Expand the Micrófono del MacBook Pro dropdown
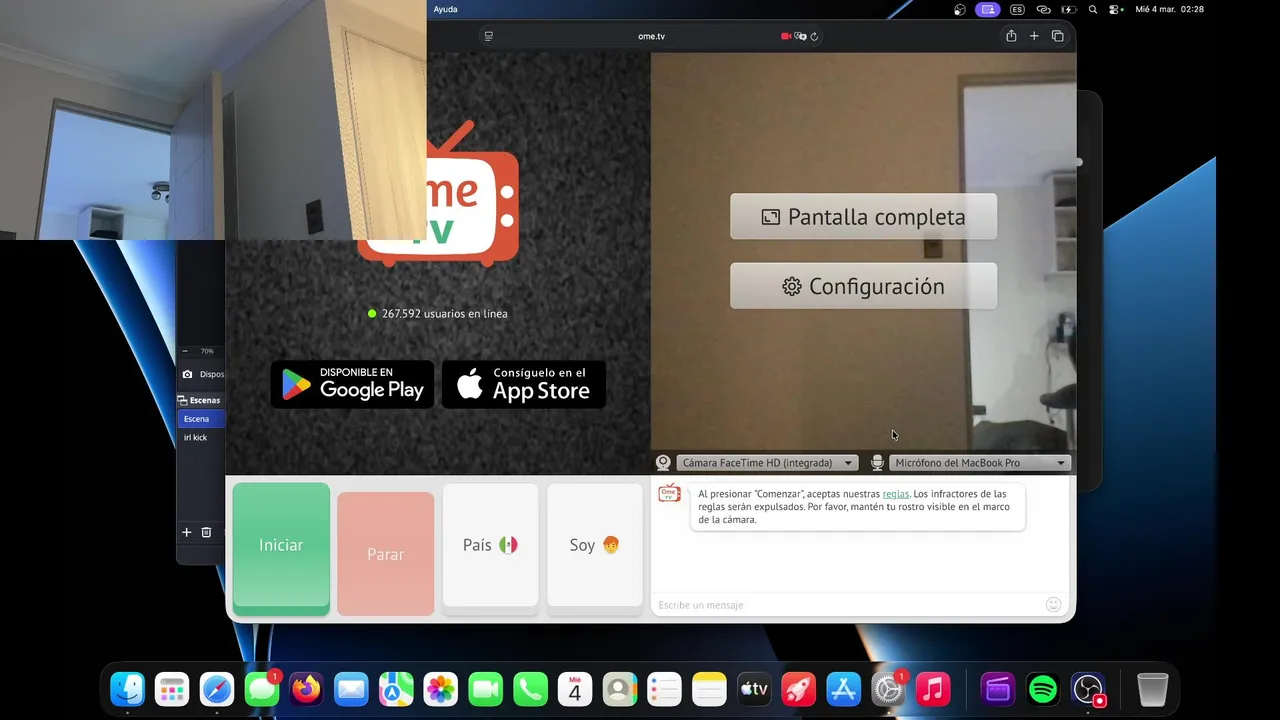 pos(980,463)
